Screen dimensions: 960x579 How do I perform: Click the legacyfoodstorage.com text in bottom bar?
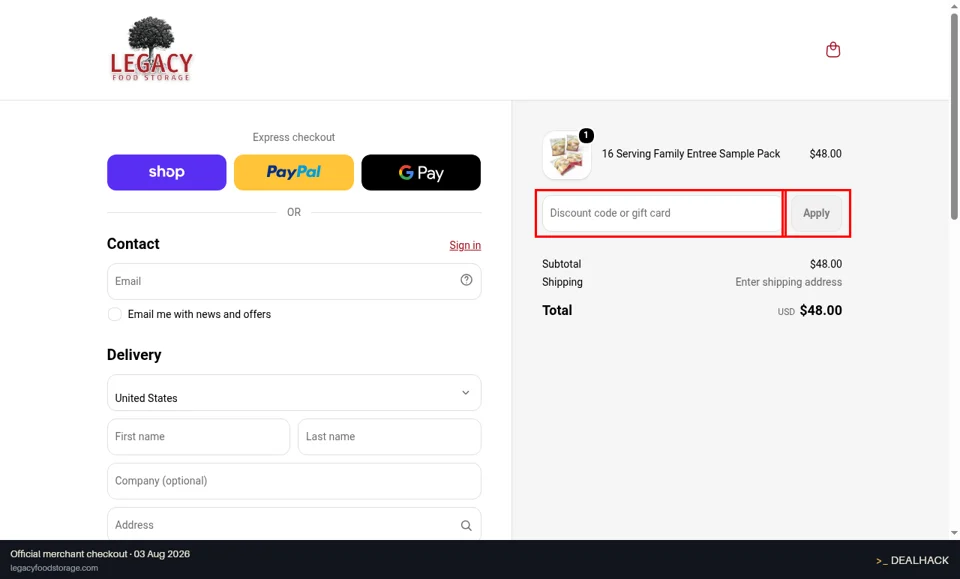click(x=54, y=568)
